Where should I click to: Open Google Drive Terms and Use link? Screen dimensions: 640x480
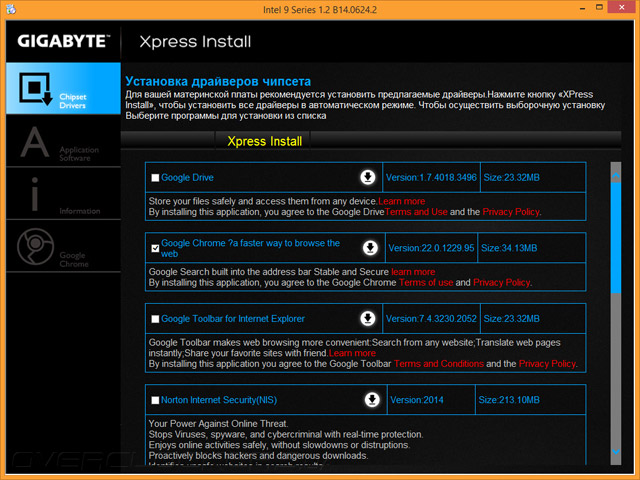click(416, 212)
